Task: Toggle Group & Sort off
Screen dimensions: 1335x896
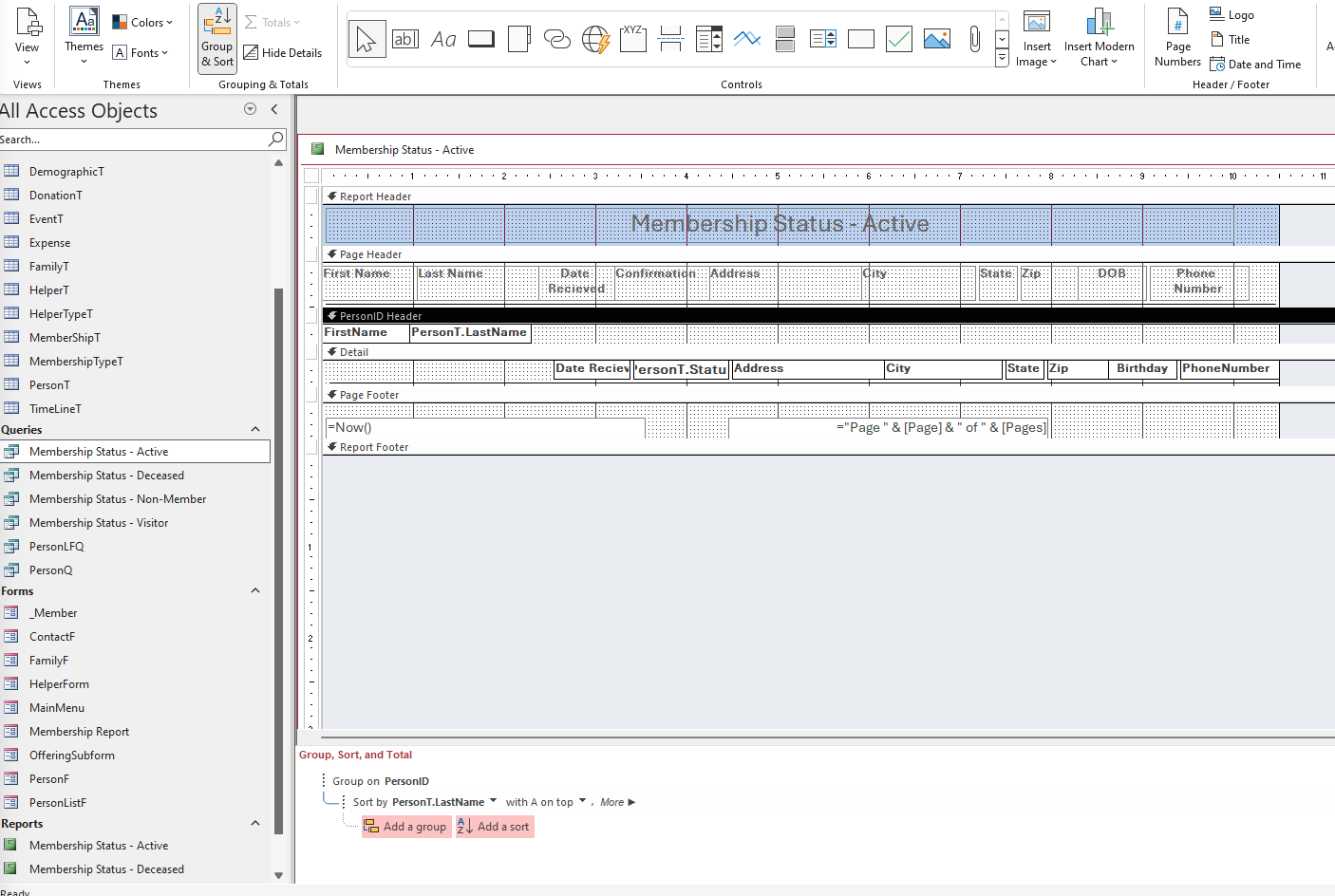Action: coord(216,38)
